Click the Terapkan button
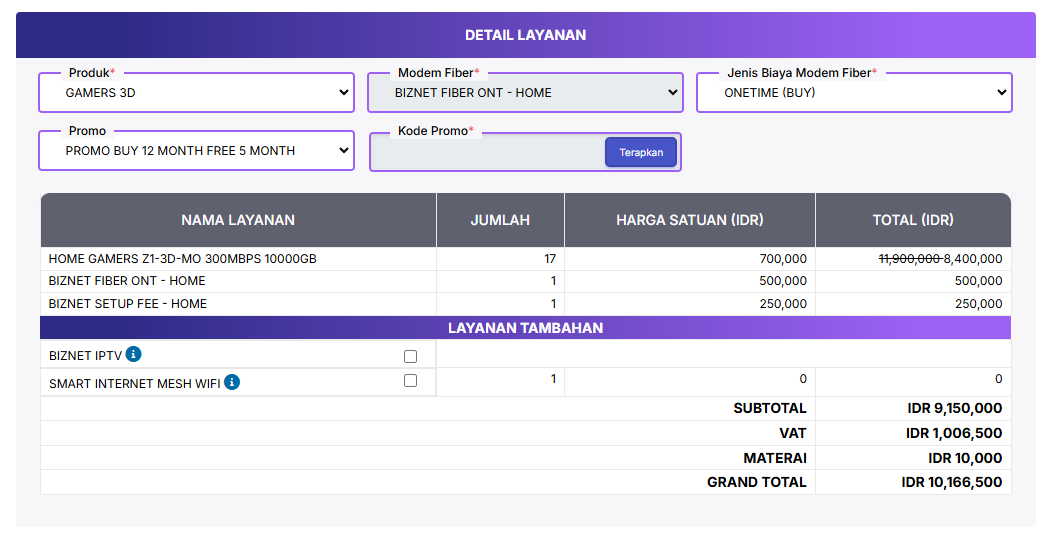The width and height of the screenshot is (1051, 542). click(641, 152)
